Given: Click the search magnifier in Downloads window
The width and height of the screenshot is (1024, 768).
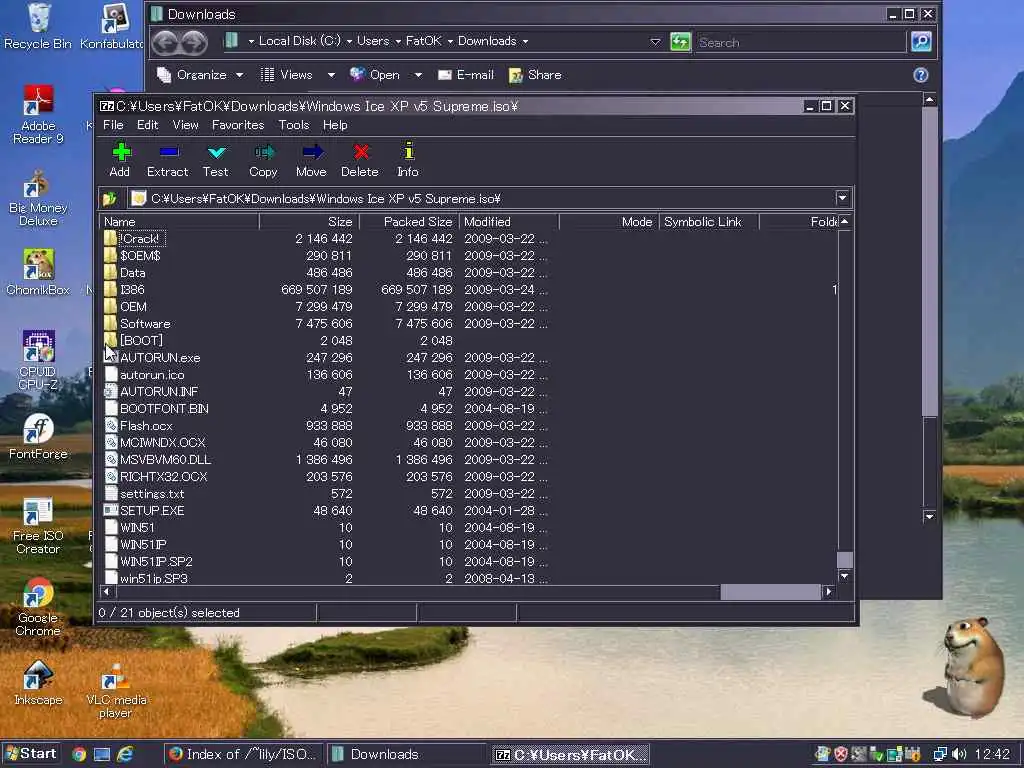Looking at the screenshot, I should coord(921,42).
